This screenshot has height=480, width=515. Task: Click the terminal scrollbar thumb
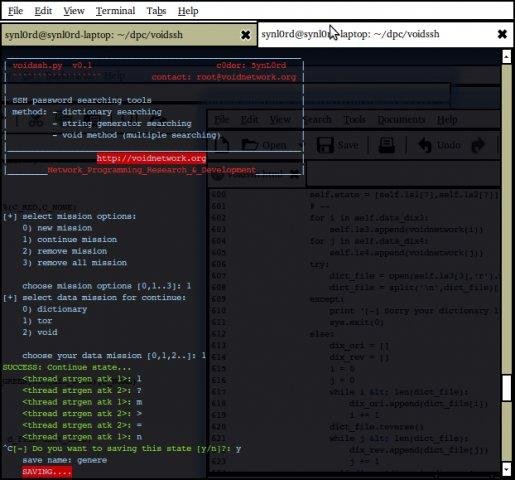(506, 388)
